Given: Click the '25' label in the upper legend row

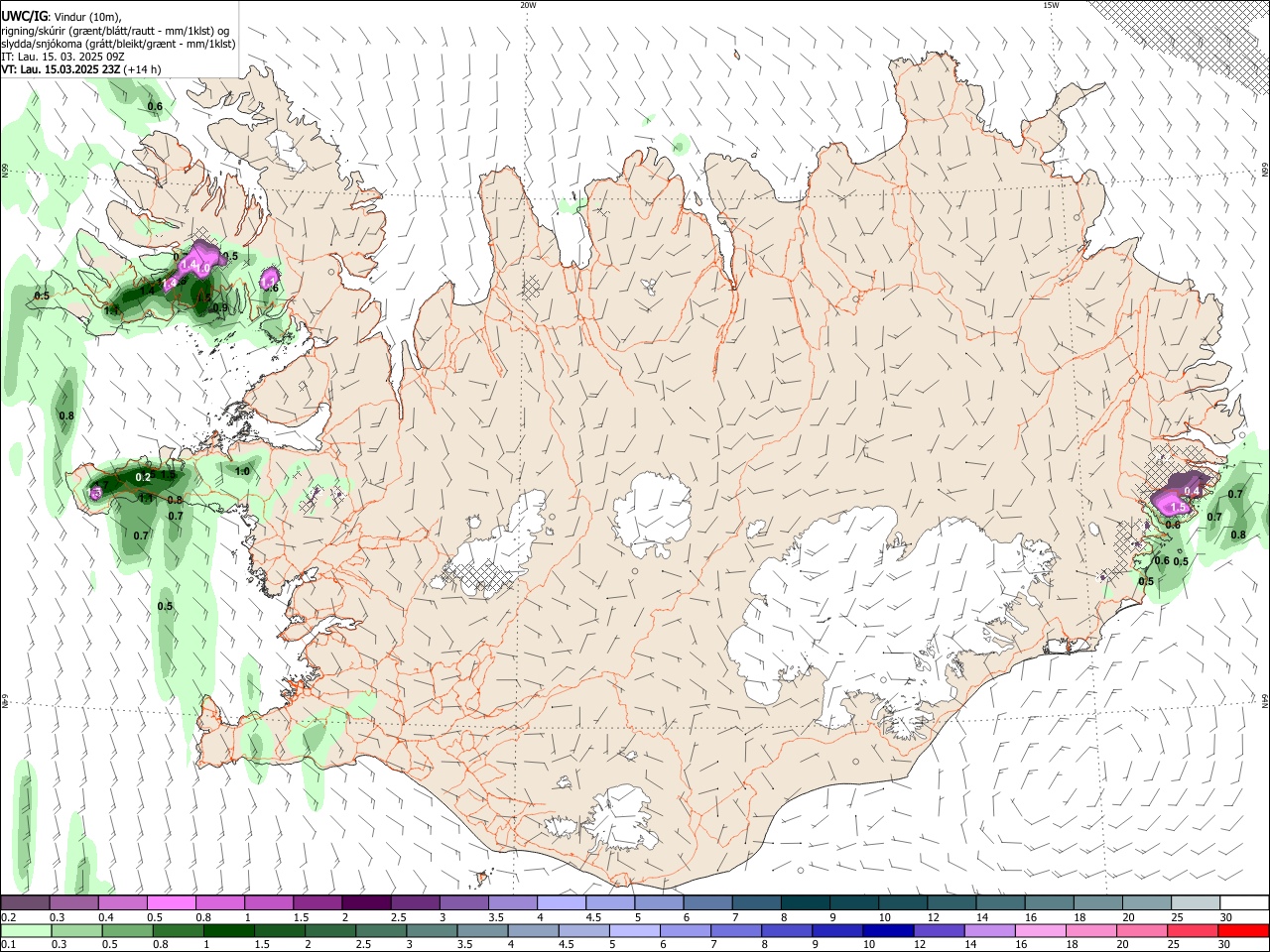Looking at the screenshot, I should [x=1176, y=917].
